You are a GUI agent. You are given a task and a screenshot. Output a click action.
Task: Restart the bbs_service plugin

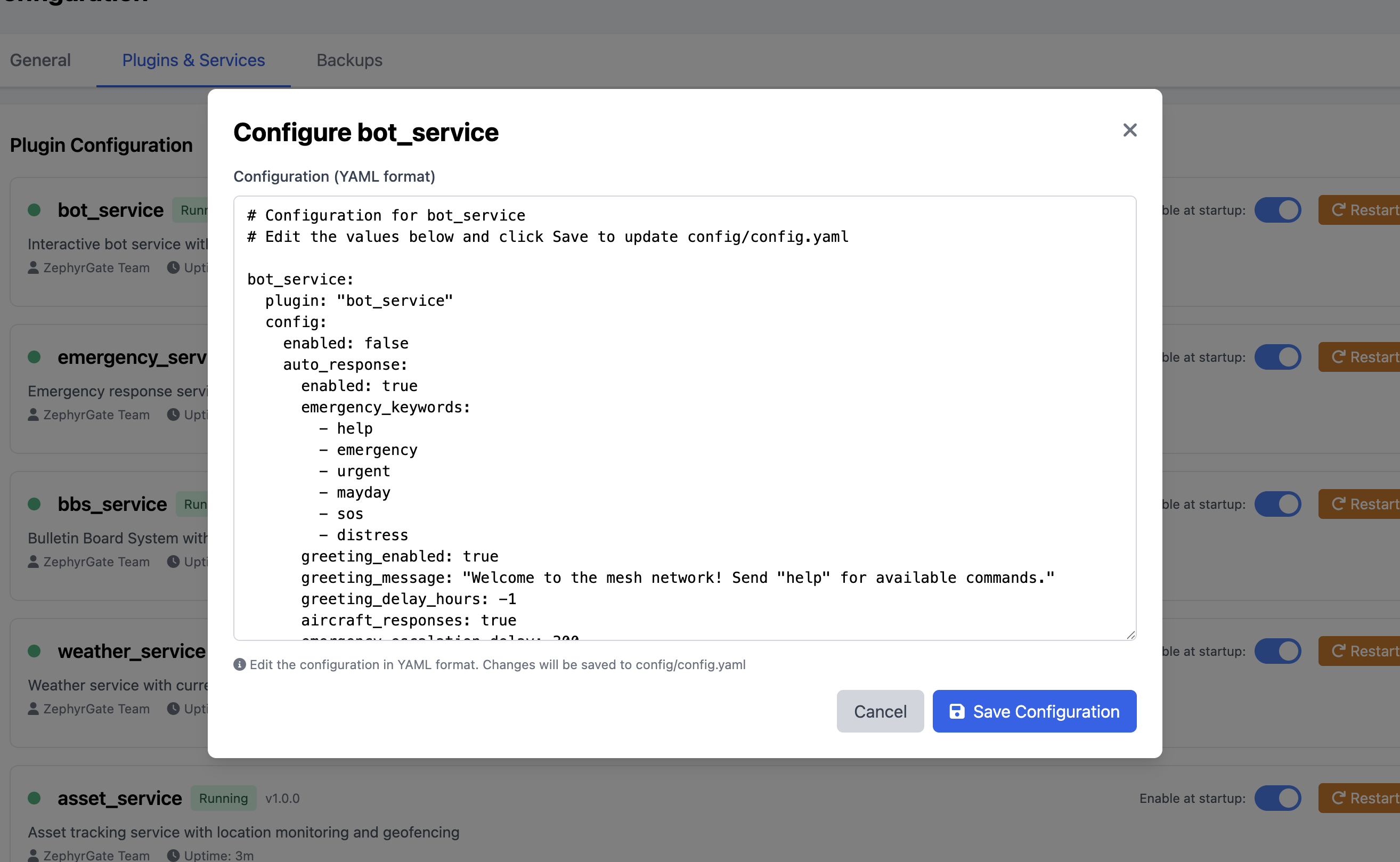pyautogui.click(x=1374, y=504)
